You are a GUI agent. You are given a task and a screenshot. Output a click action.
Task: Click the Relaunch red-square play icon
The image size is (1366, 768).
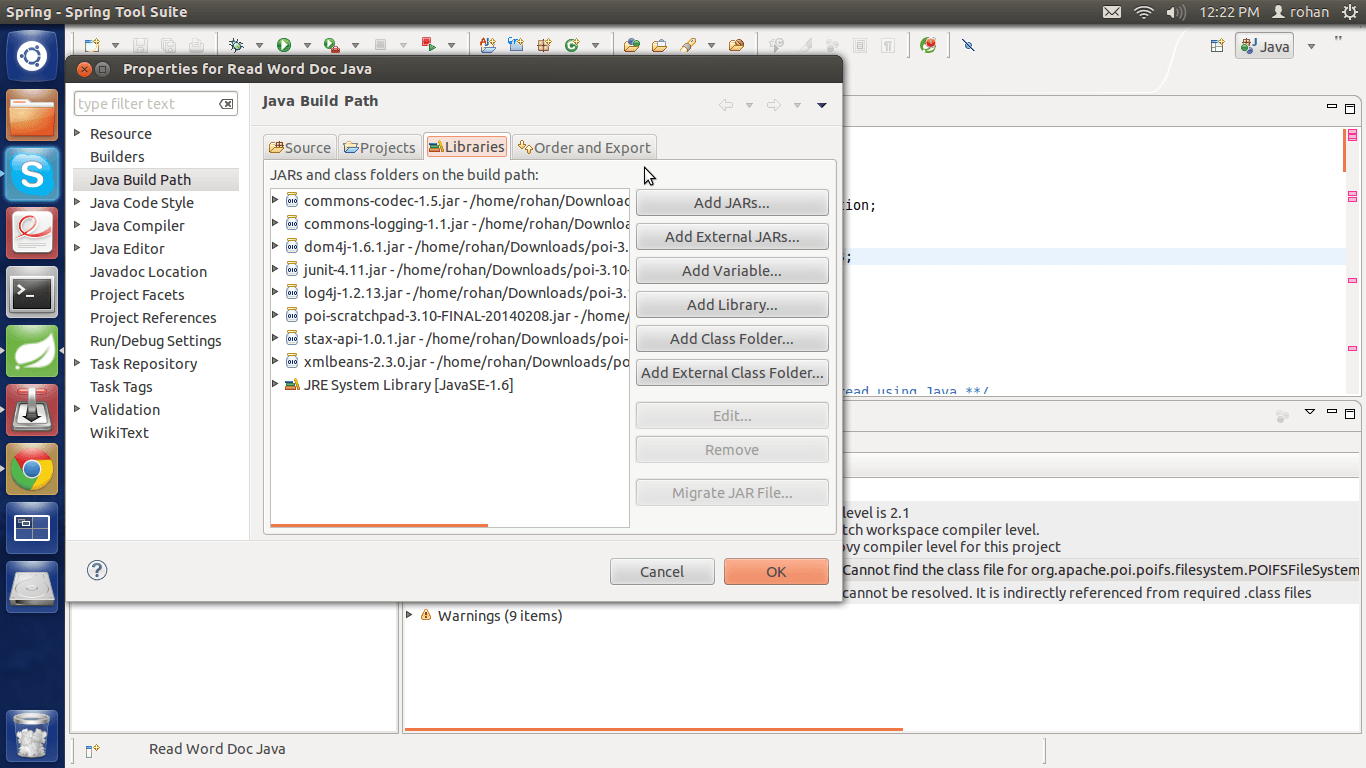pos(429,45)
